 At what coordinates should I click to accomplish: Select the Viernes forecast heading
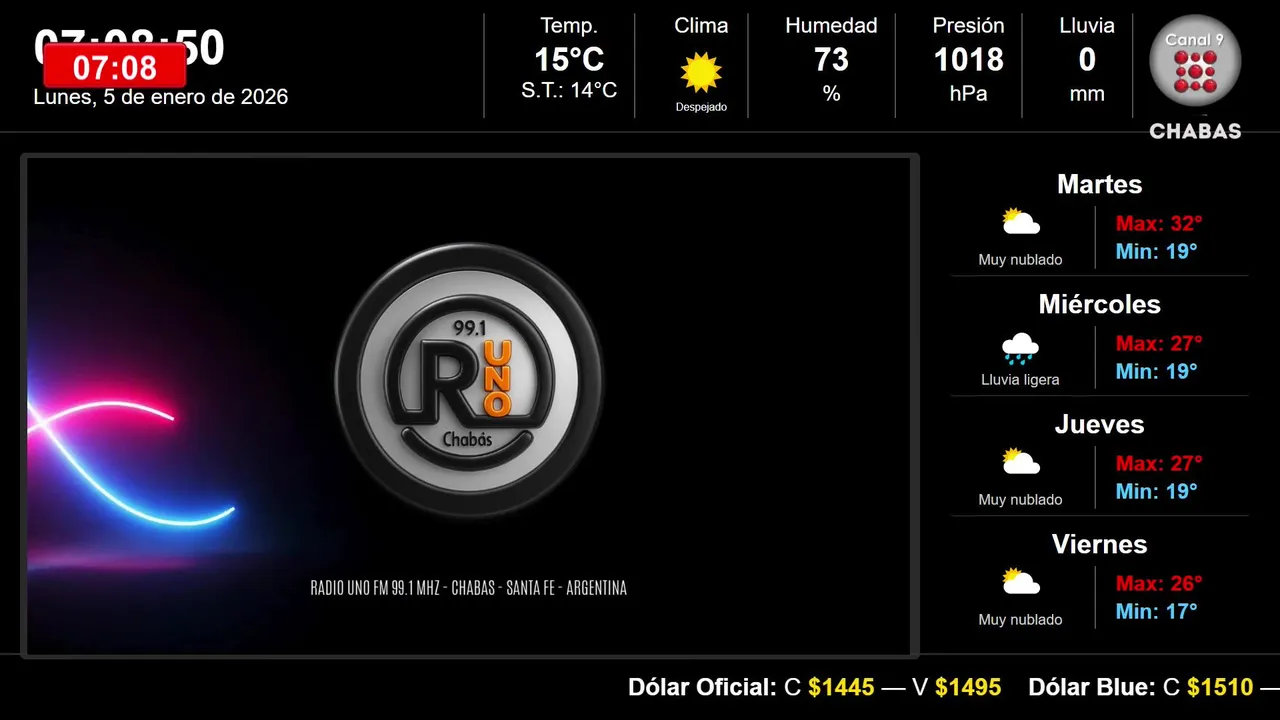click(x=1099, y=544)
